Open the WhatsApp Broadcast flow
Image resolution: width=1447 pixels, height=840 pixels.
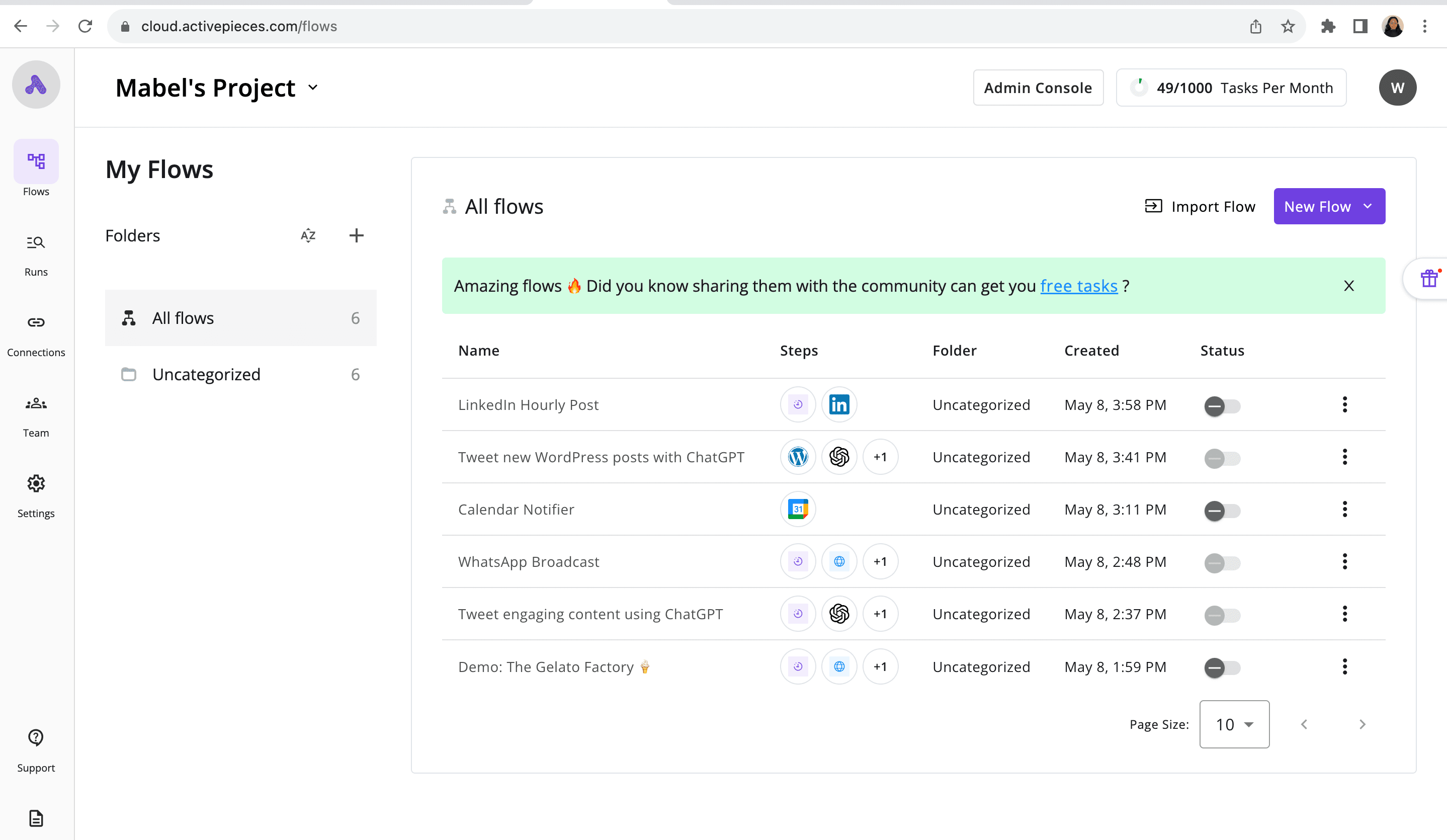pyautogui.click(x=529, y=561)
